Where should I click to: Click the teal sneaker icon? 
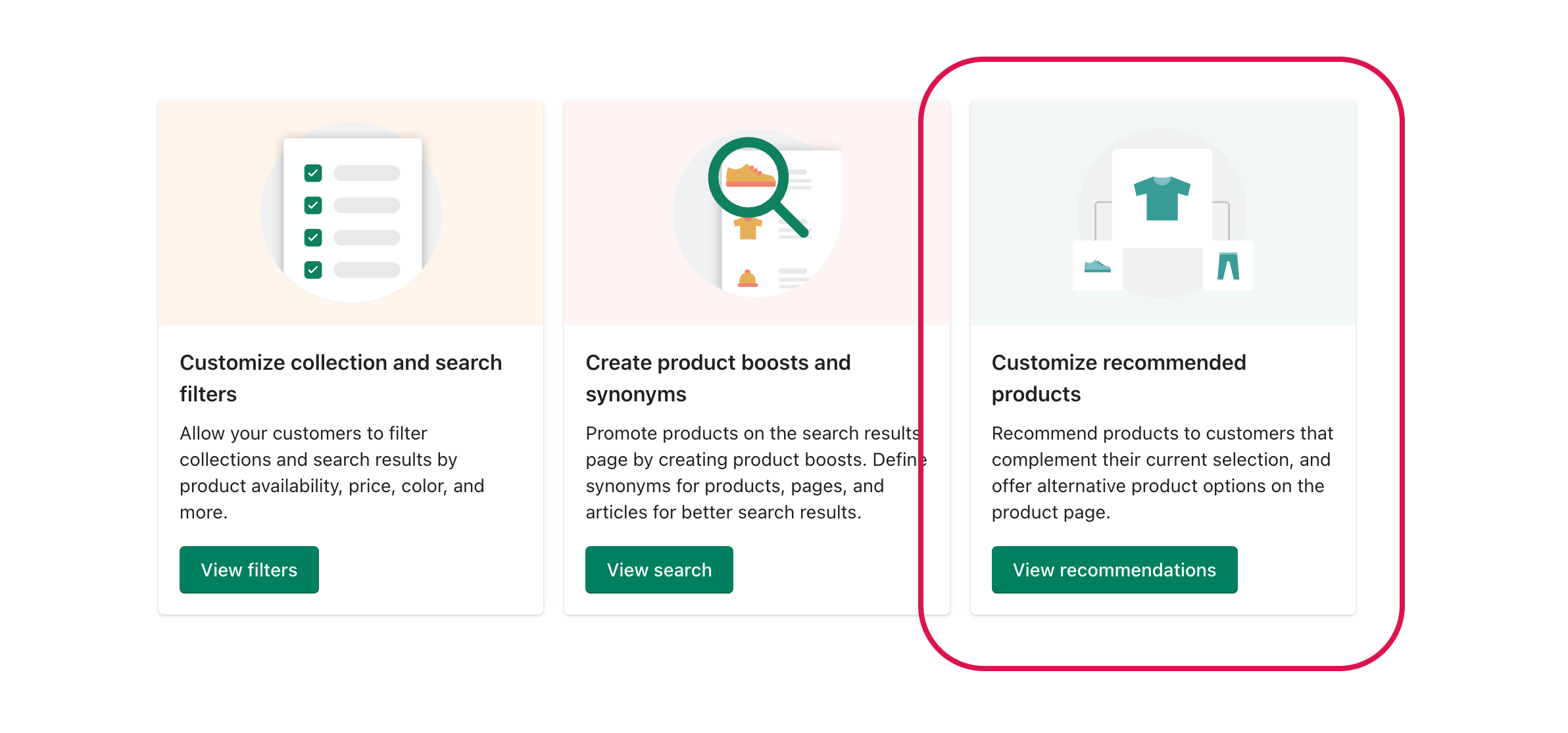(1097, 266)
